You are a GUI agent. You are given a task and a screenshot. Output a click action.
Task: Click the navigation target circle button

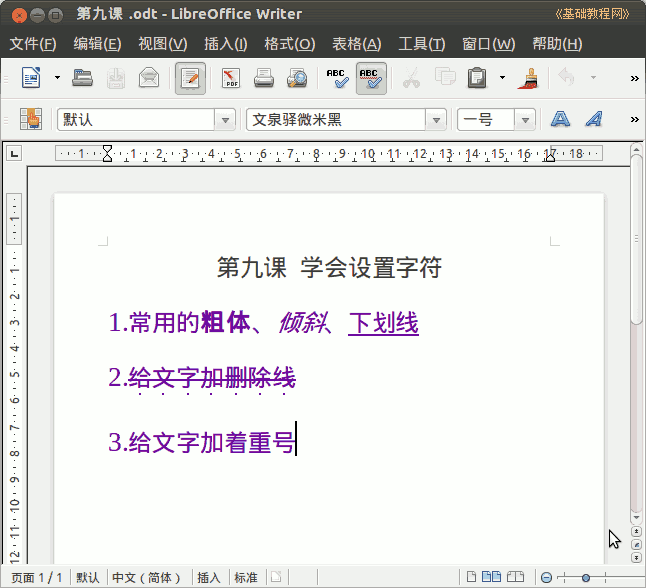(x=636, y=545)
